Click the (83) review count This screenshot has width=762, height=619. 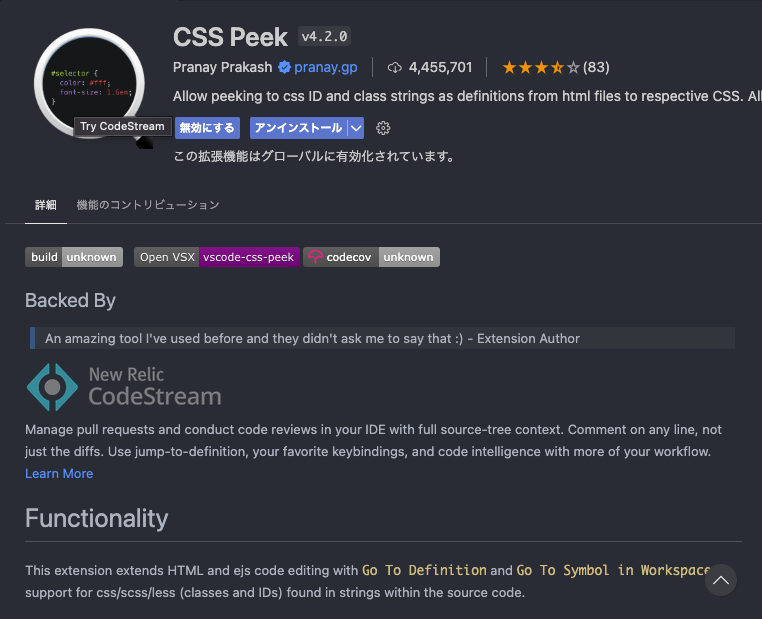tap(596, 67)
